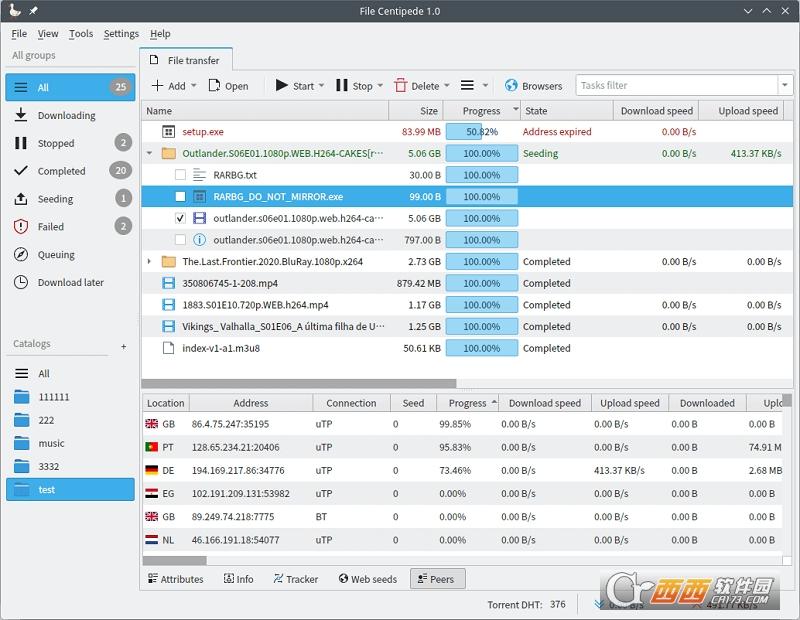800x620 pixels.
Task: Click the Open button in toolbar
Action: [x=229, y=86]
